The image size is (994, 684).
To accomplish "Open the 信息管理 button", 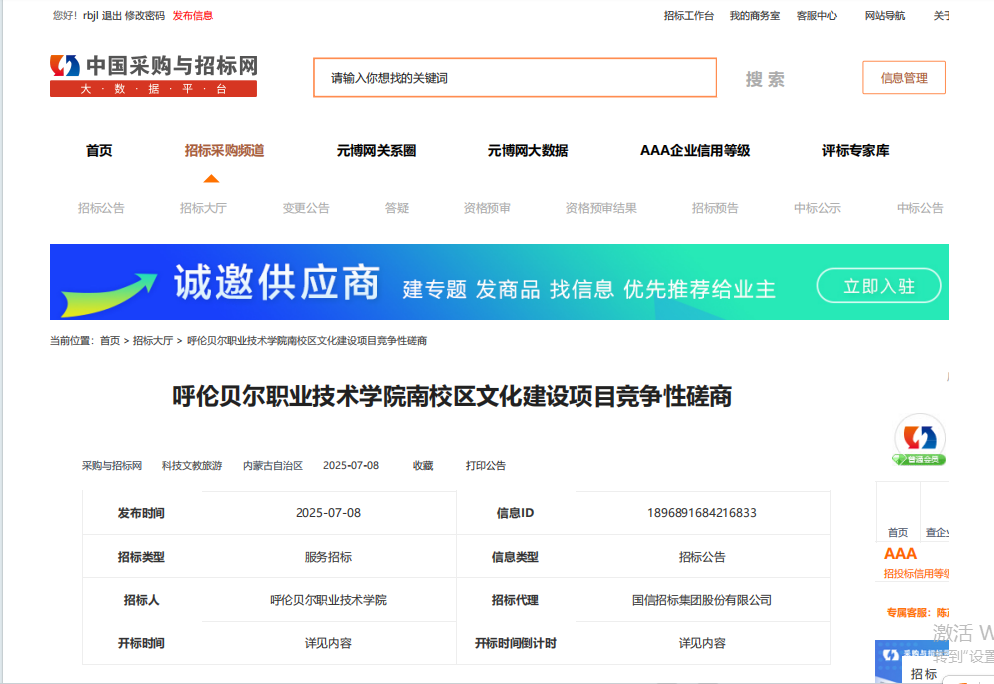I will click(904, 78).
